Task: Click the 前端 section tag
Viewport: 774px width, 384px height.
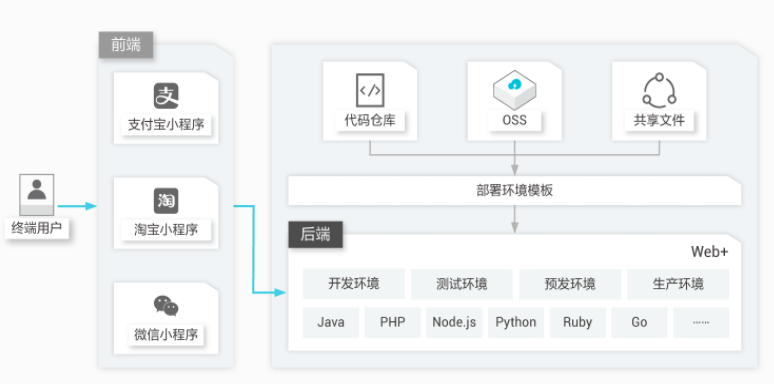Action: 126,45
